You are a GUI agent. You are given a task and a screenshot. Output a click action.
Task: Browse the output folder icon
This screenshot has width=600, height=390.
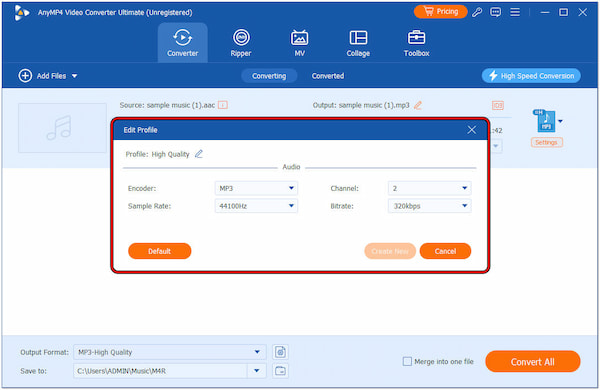pos(280,371)
